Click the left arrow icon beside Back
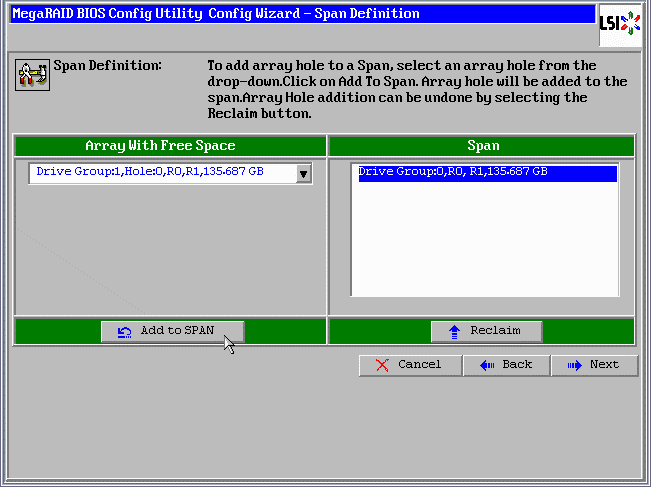The image size is (651, 487). coord(487,365)
